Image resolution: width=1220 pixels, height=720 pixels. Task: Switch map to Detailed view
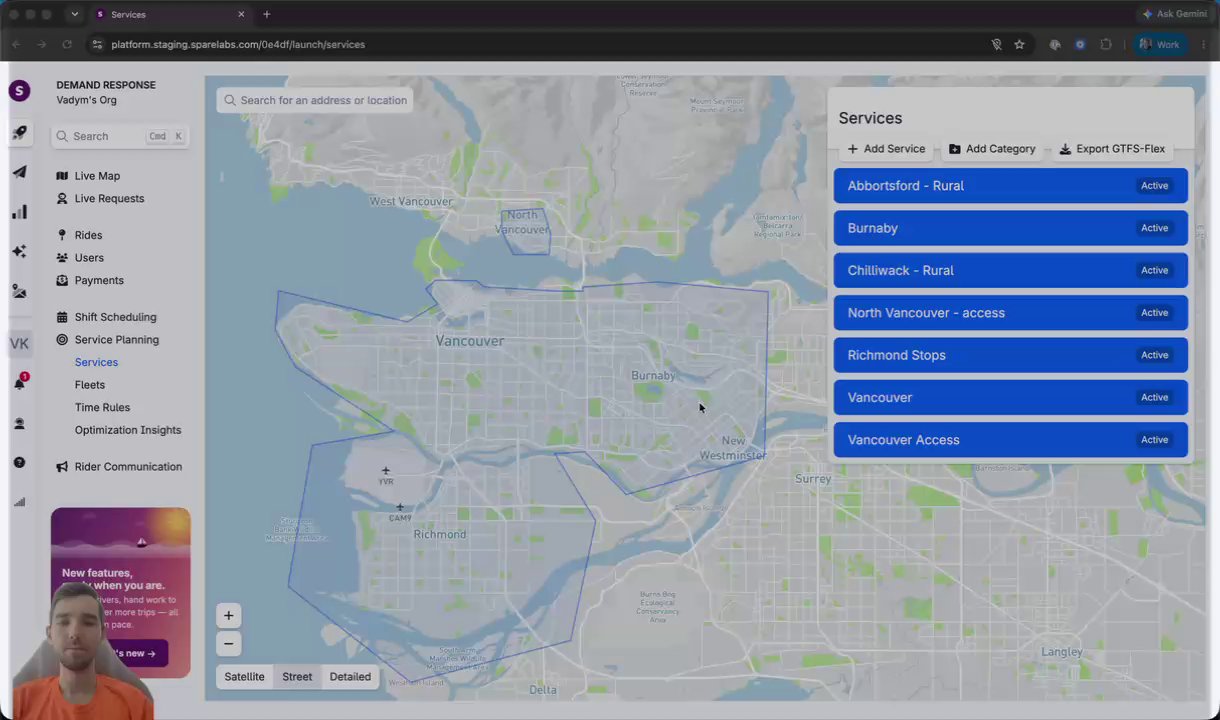350,677
